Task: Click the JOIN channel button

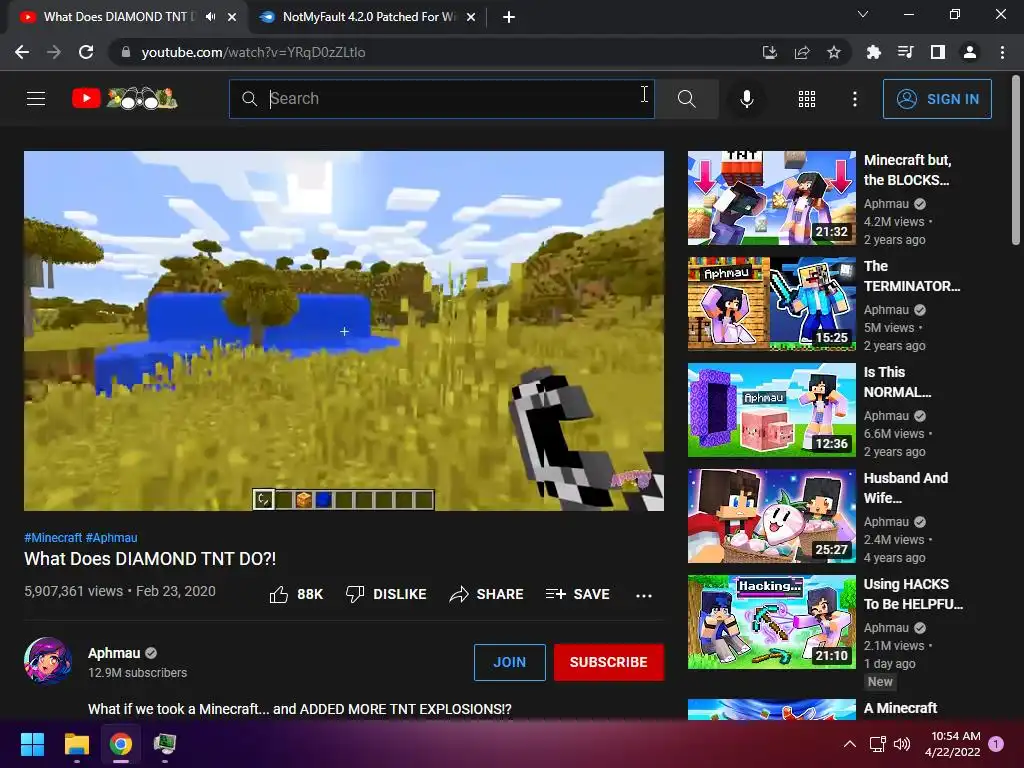Action: pos(509,662)
